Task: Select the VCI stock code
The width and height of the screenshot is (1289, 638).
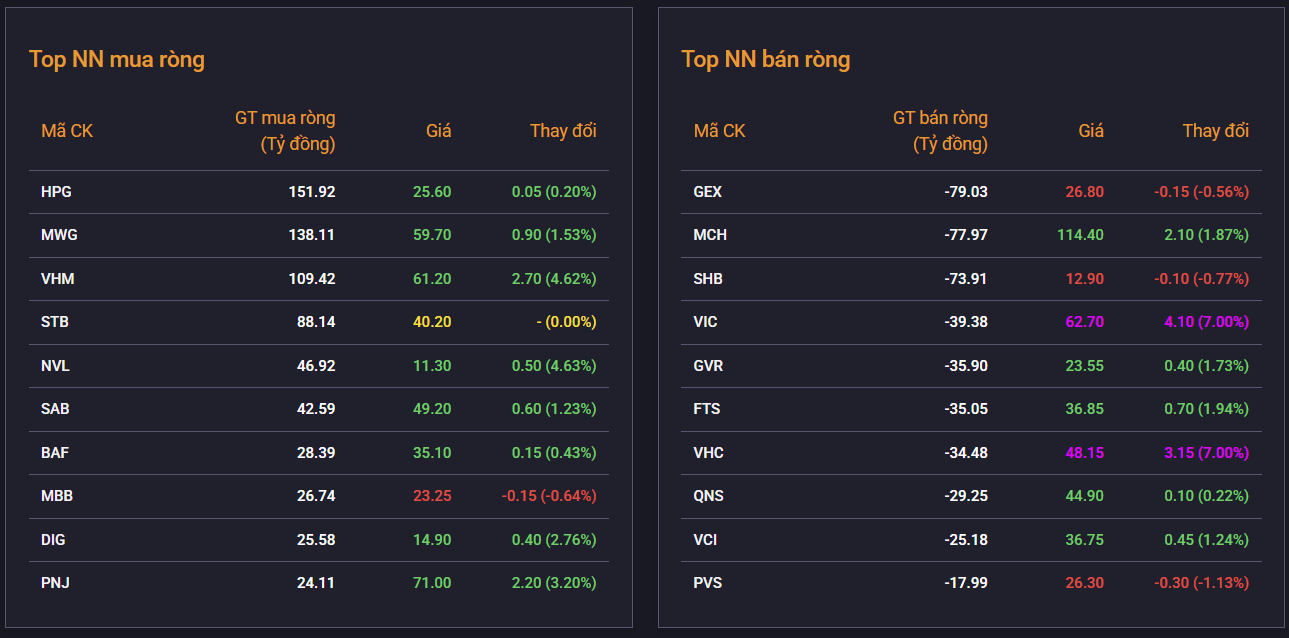Action: pyautogui.click(x=706, y=540)
